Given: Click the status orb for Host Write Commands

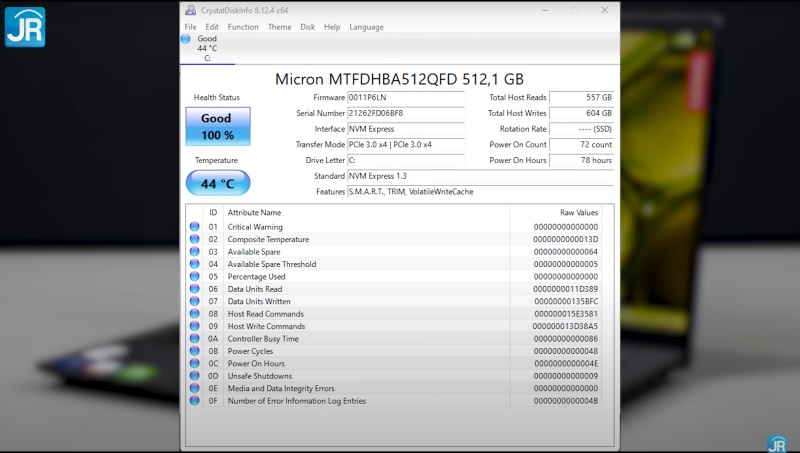Looking at the screenshot, I should pyautogui.click(x=194, y=326).
